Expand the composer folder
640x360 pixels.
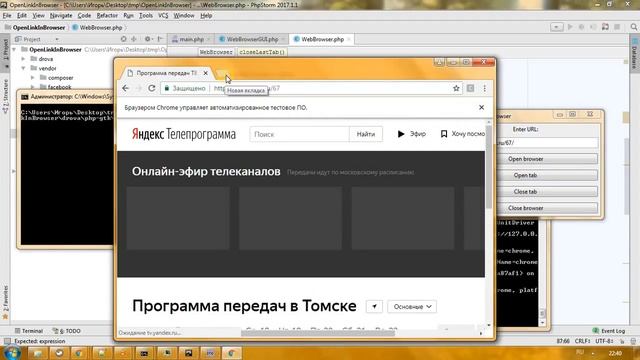click(33, 78)
